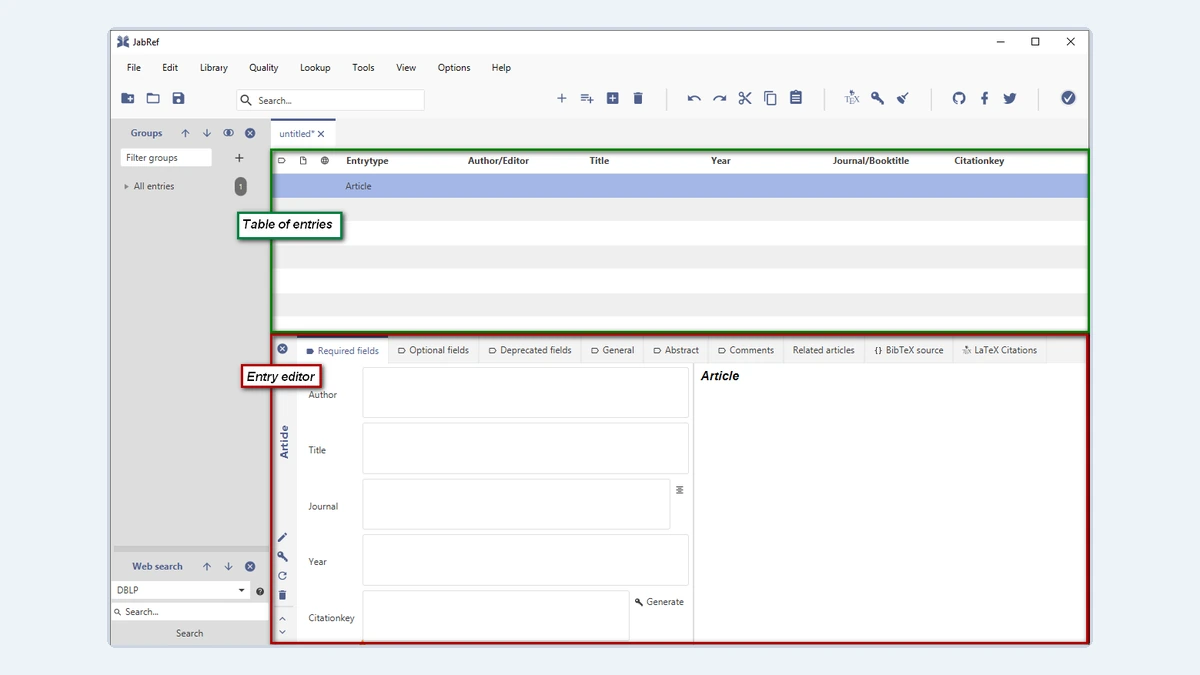Switch to the Comments tab

tap(746, 350)
